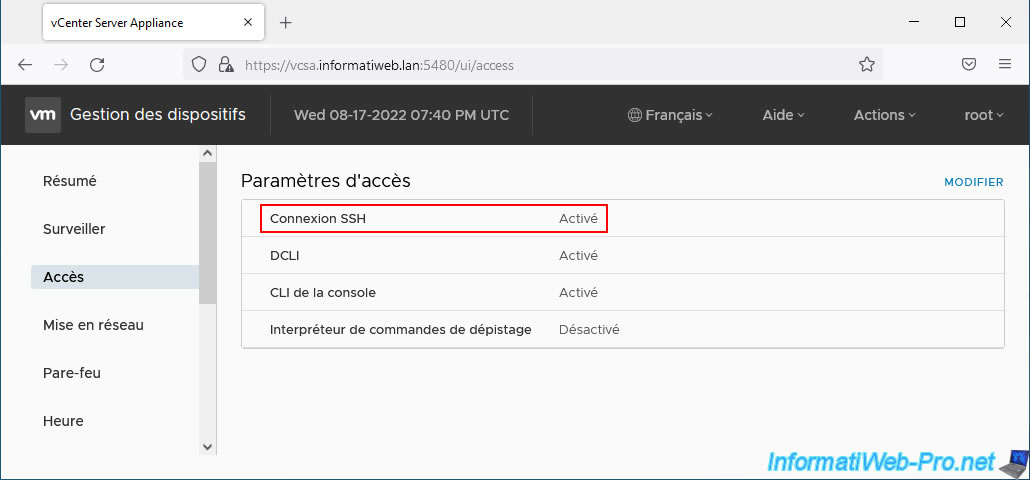Open the root user menu

click(983, 115)
